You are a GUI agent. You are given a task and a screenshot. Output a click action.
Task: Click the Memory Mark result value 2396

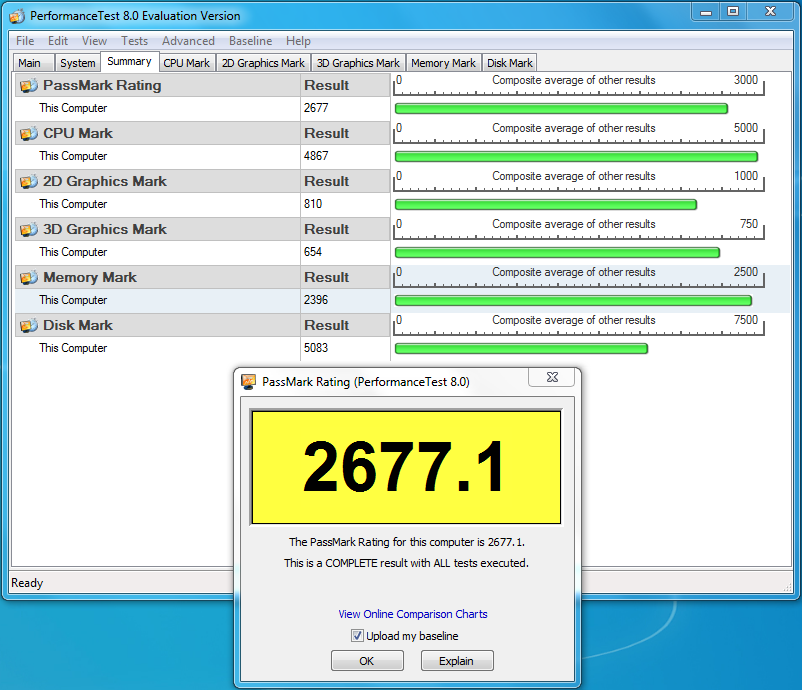(x=316, y=300)
